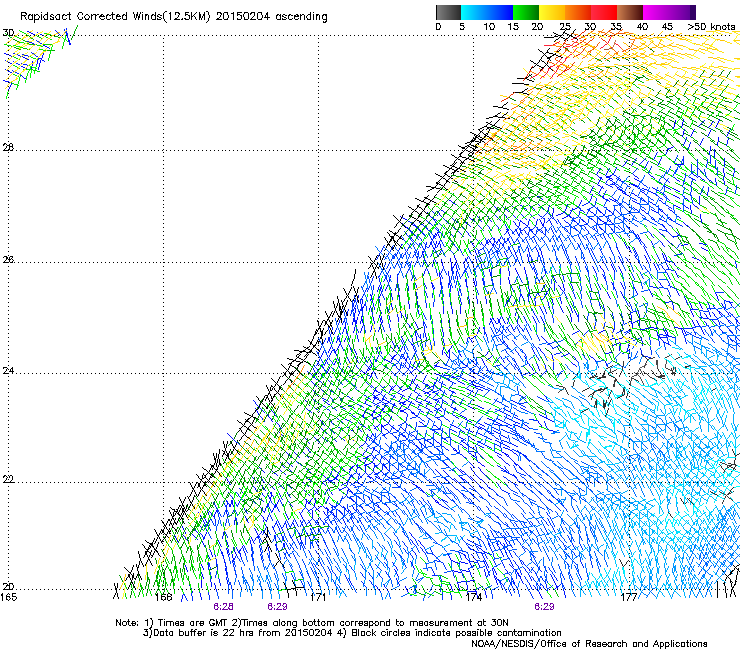The image size is (740, 650).
Task: Click the title 'Rapidscat Corrected Winds(12.5KM)'
Action: (x=115, y=17)
